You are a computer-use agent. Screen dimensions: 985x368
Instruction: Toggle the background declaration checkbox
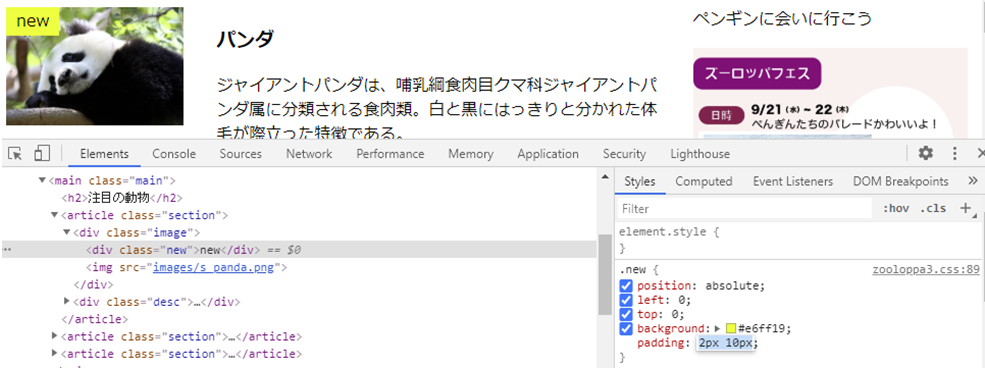626,328
